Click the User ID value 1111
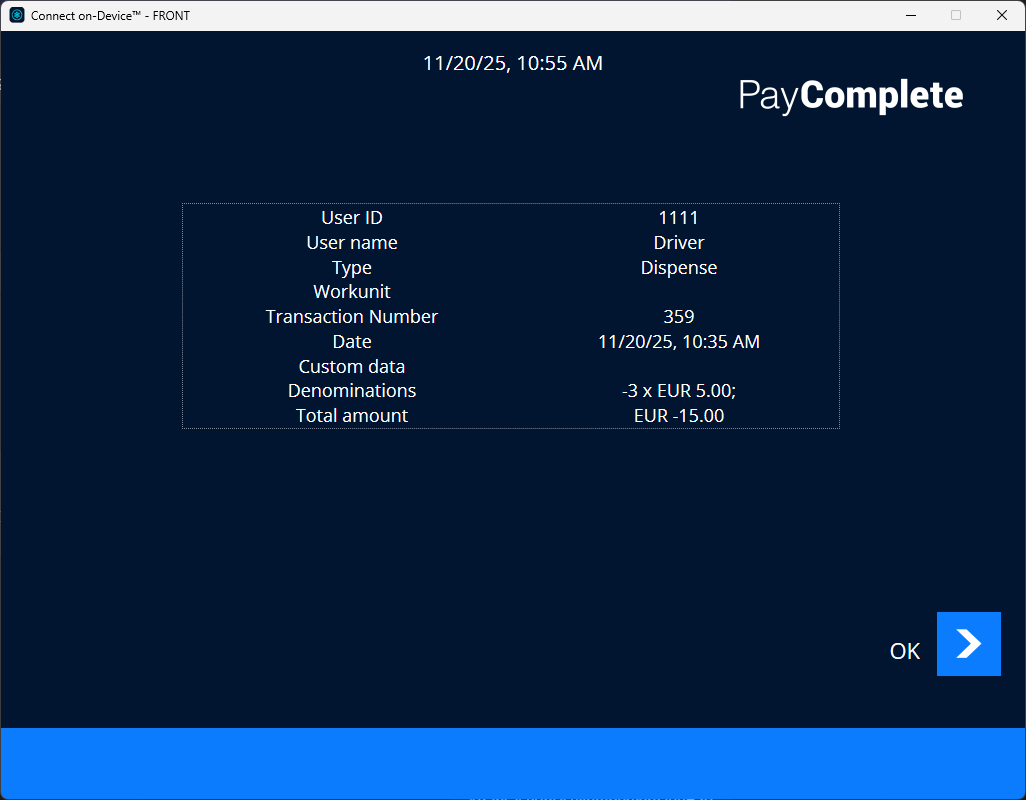Screen dimensions: 1026x800 678,217
